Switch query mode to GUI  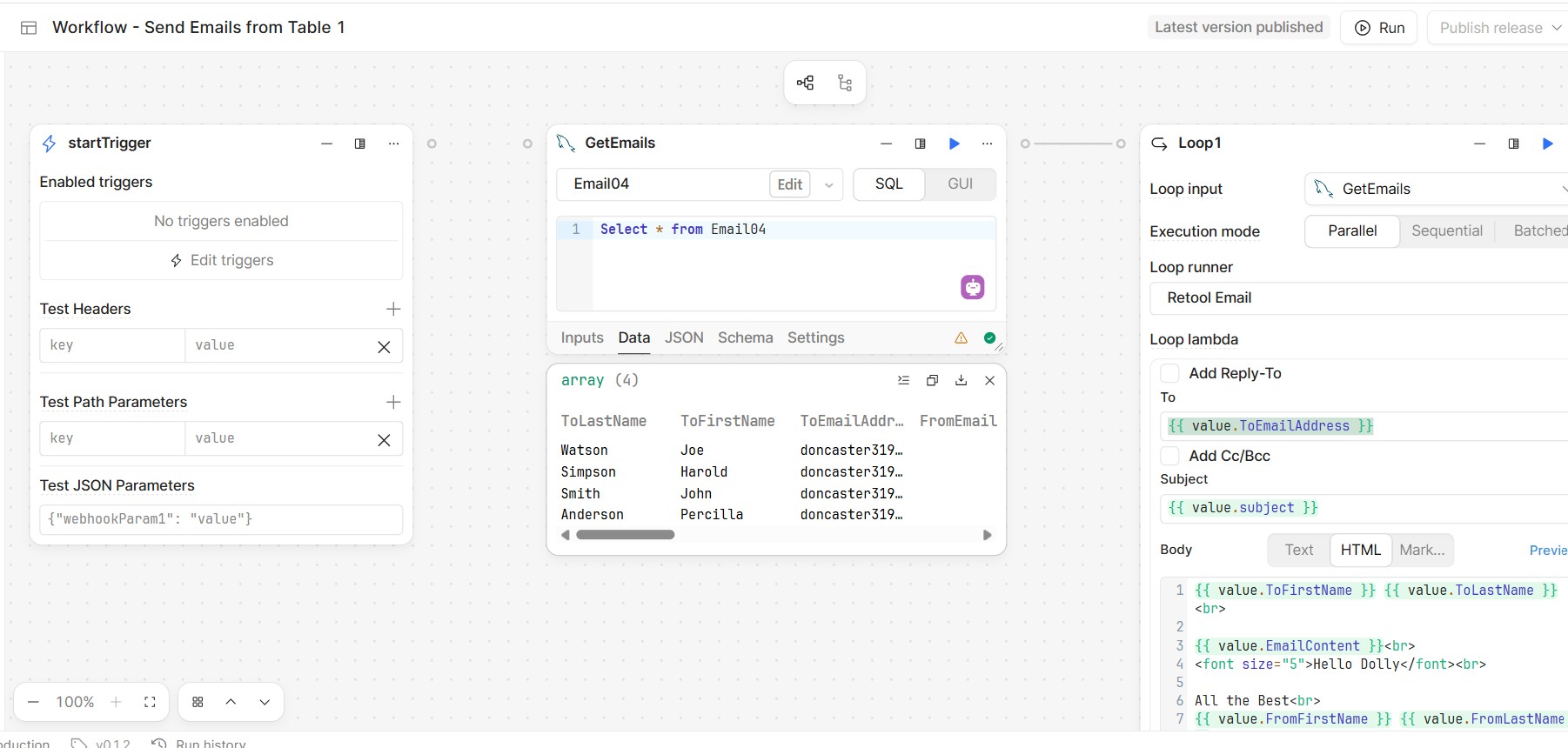coord(960,184)
